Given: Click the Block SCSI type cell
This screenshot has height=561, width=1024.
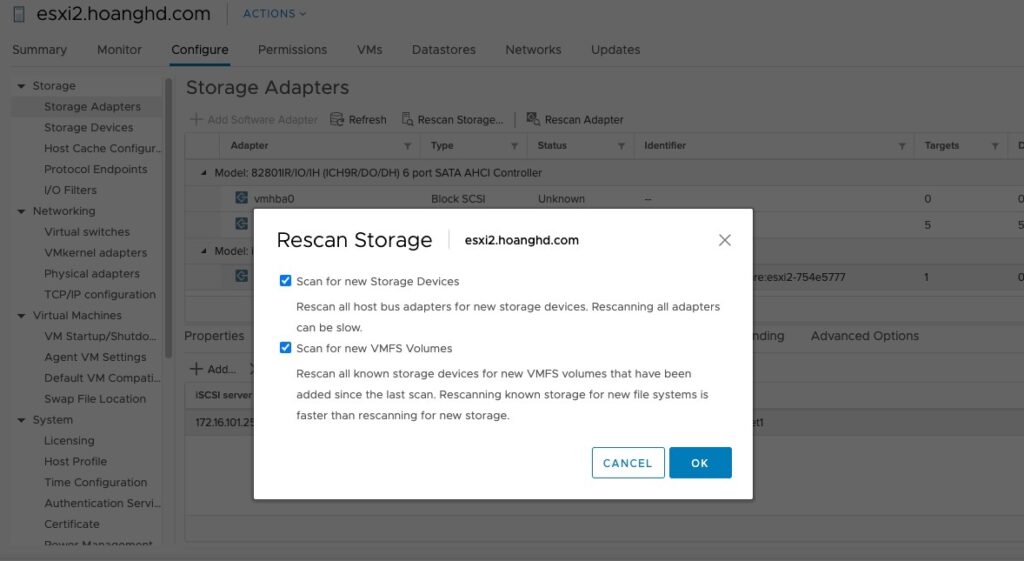Looking at the screenshot, I should (458, 199).
